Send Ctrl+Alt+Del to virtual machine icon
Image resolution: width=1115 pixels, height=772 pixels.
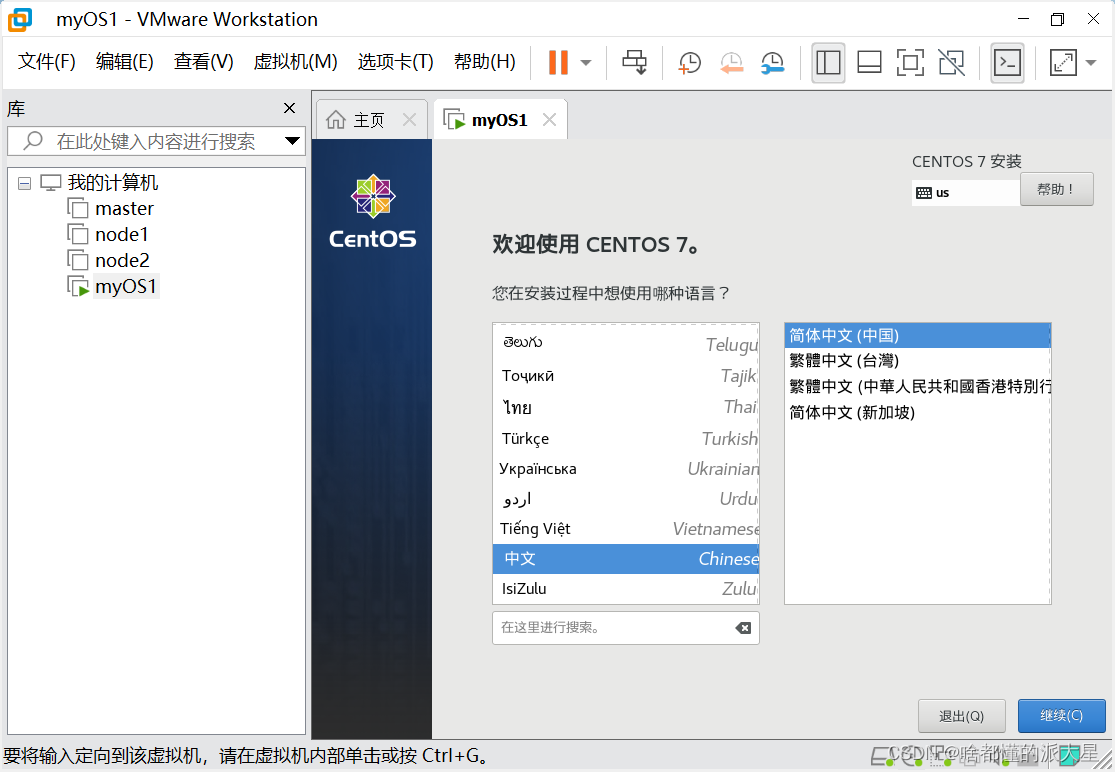pos(634,63)
